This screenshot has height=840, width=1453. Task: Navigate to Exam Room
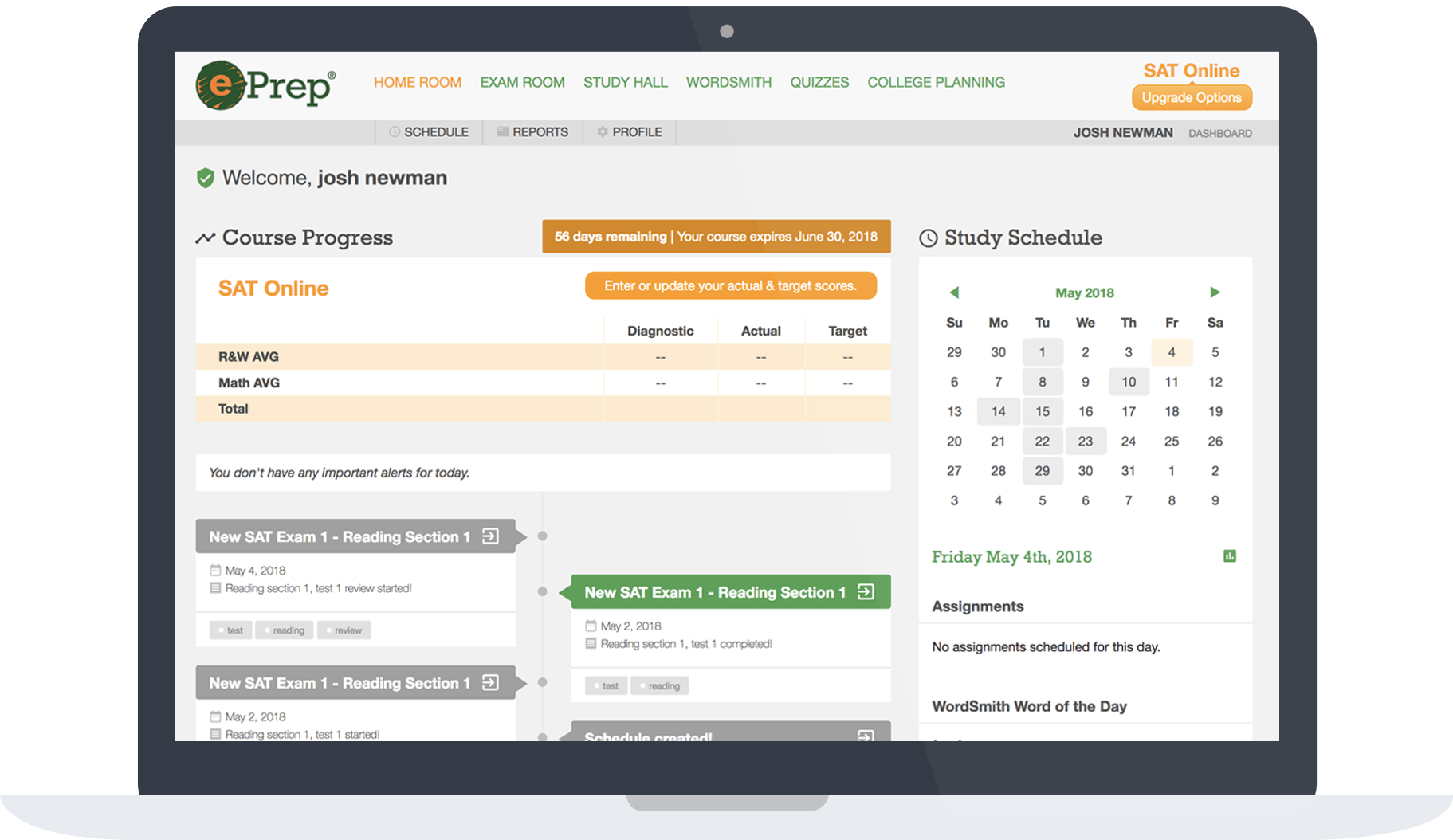tap(522, 82)
